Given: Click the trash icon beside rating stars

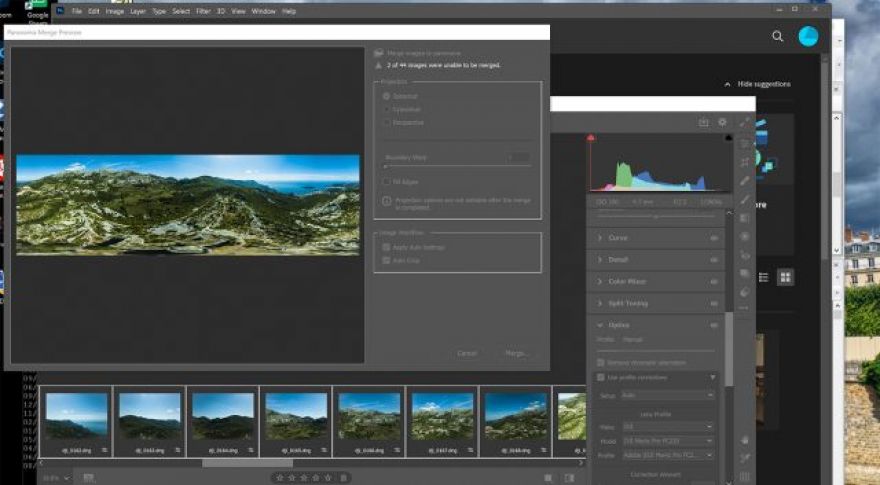Looking at the screenshot, I should (343, 478).
